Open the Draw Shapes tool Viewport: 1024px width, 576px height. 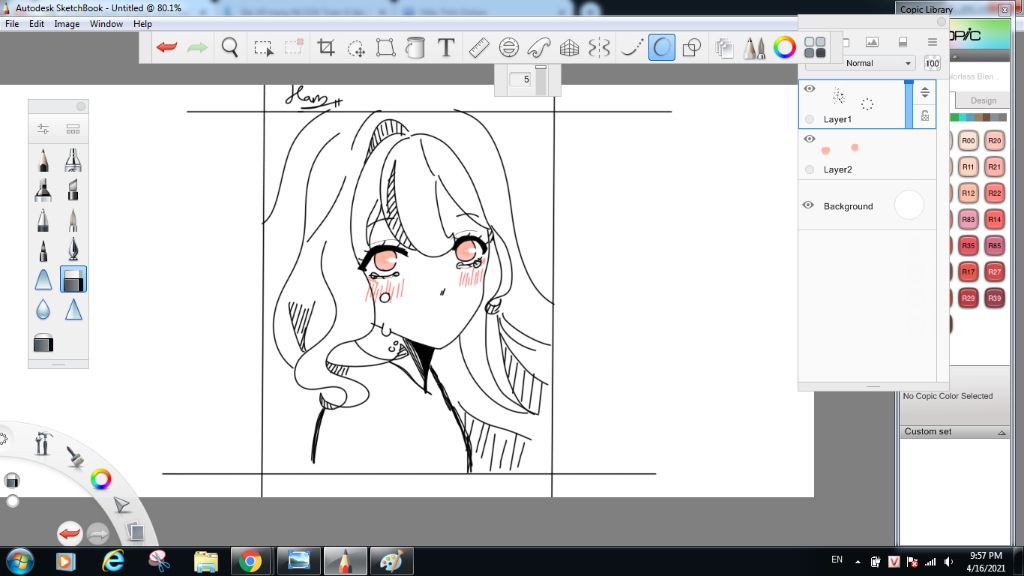pos(692,47)
